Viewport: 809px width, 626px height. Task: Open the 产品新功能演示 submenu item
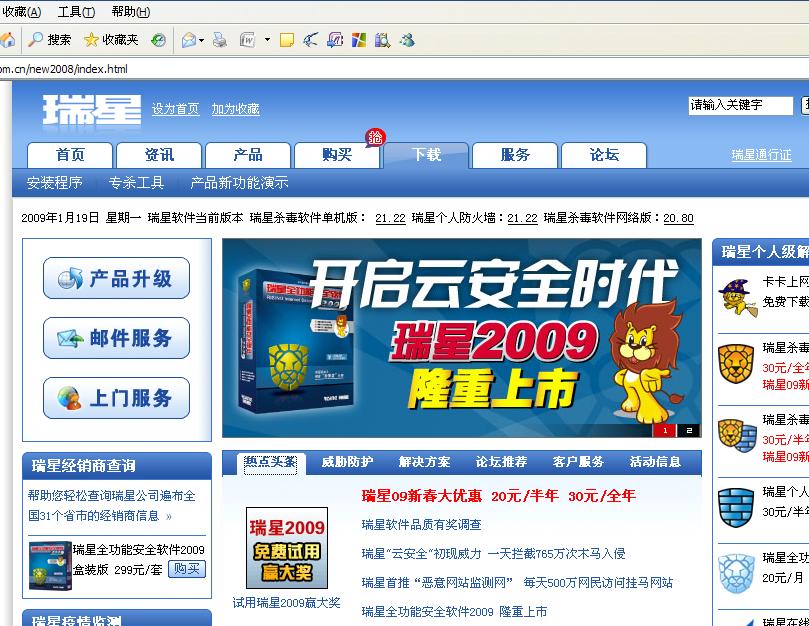tap(239, 183)
